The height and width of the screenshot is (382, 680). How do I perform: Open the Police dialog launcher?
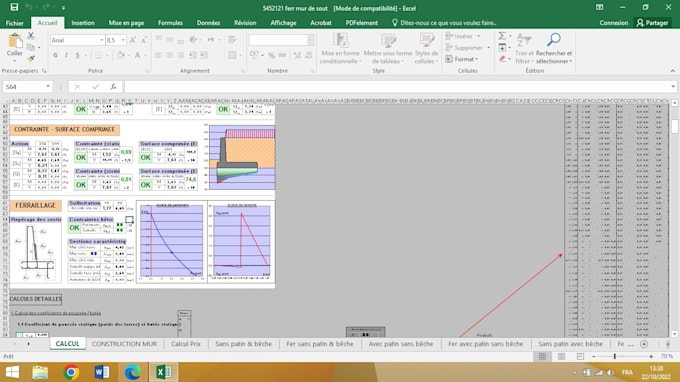point(147,71)
